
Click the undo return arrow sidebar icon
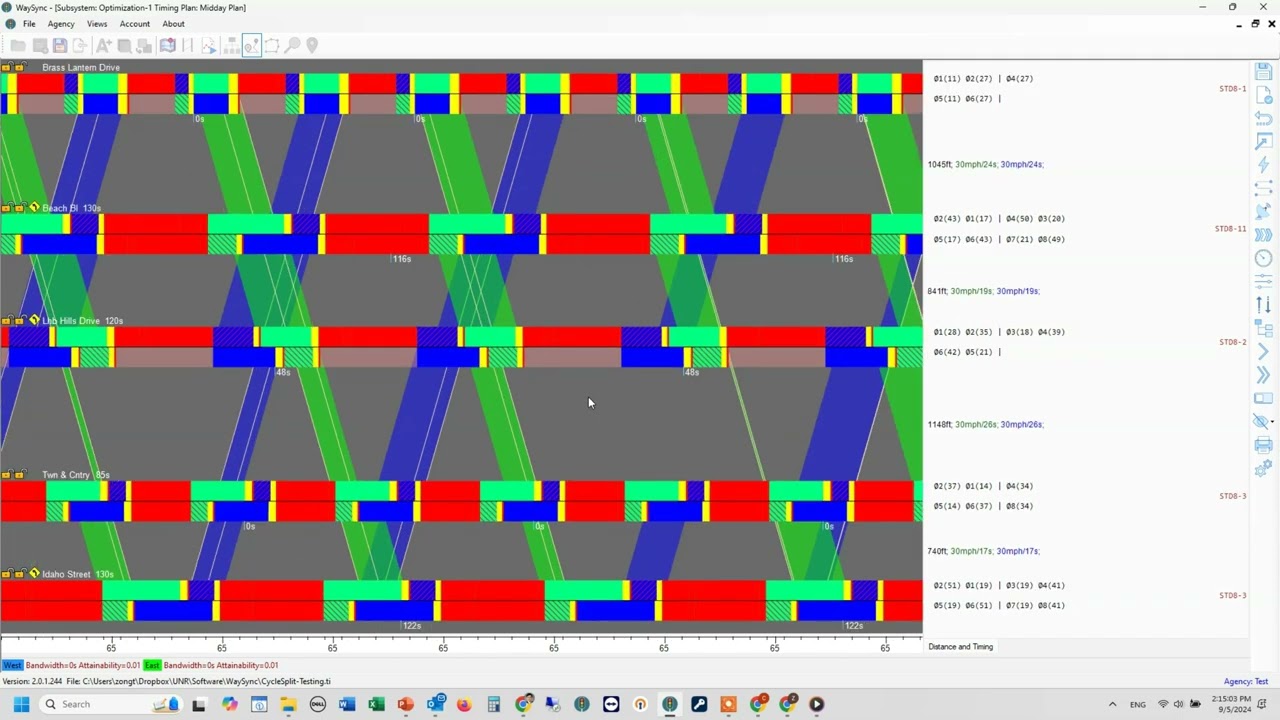tap(1264, 118)
